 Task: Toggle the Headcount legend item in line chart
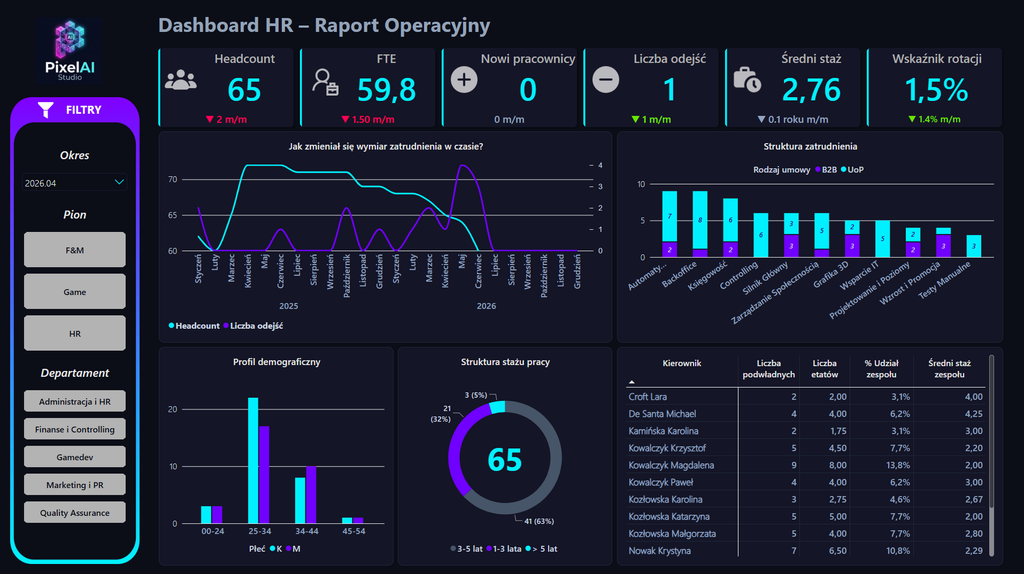(194, 326)
